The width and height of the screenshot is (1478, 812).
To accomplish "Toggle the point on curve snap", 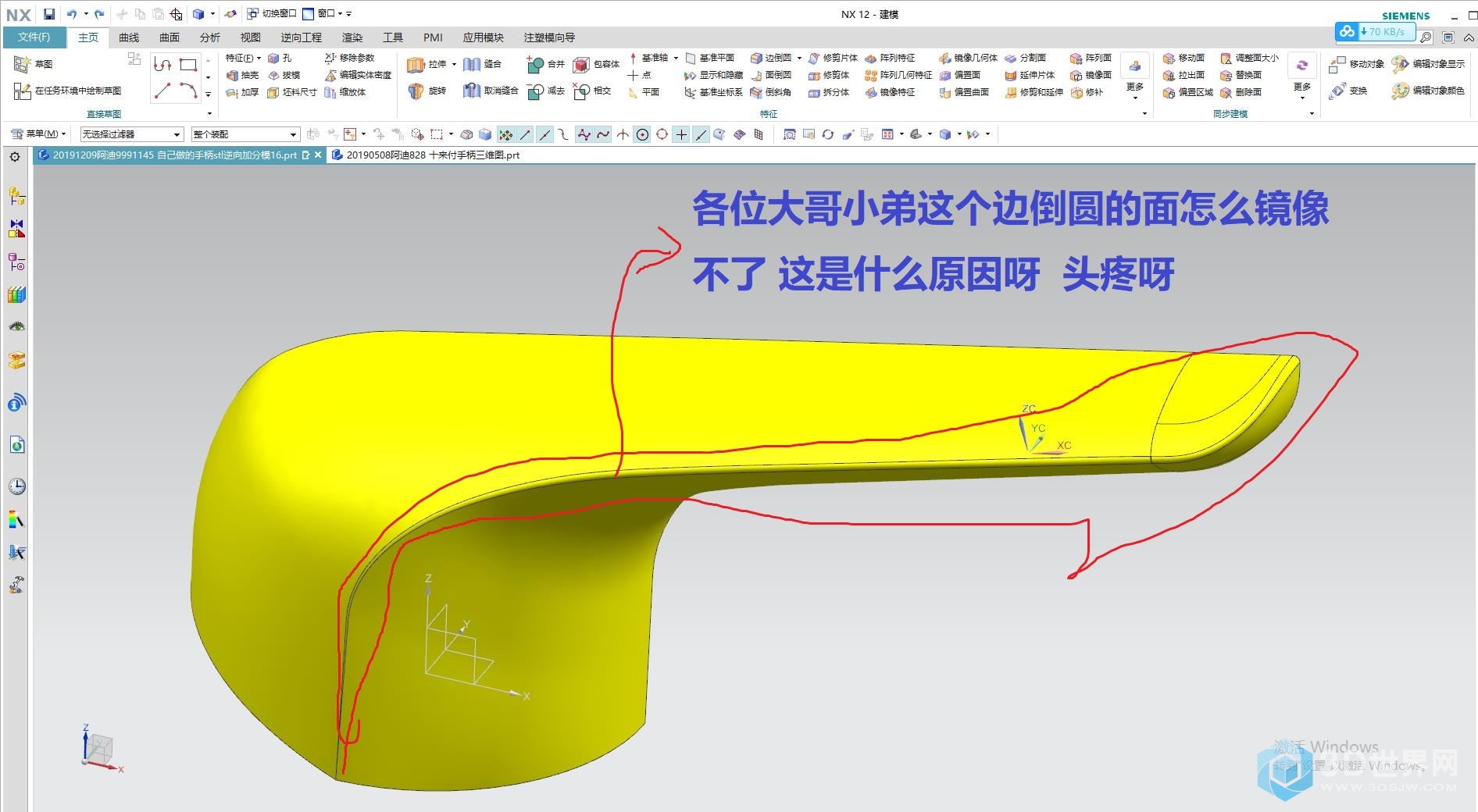I will tap(701, 134).
